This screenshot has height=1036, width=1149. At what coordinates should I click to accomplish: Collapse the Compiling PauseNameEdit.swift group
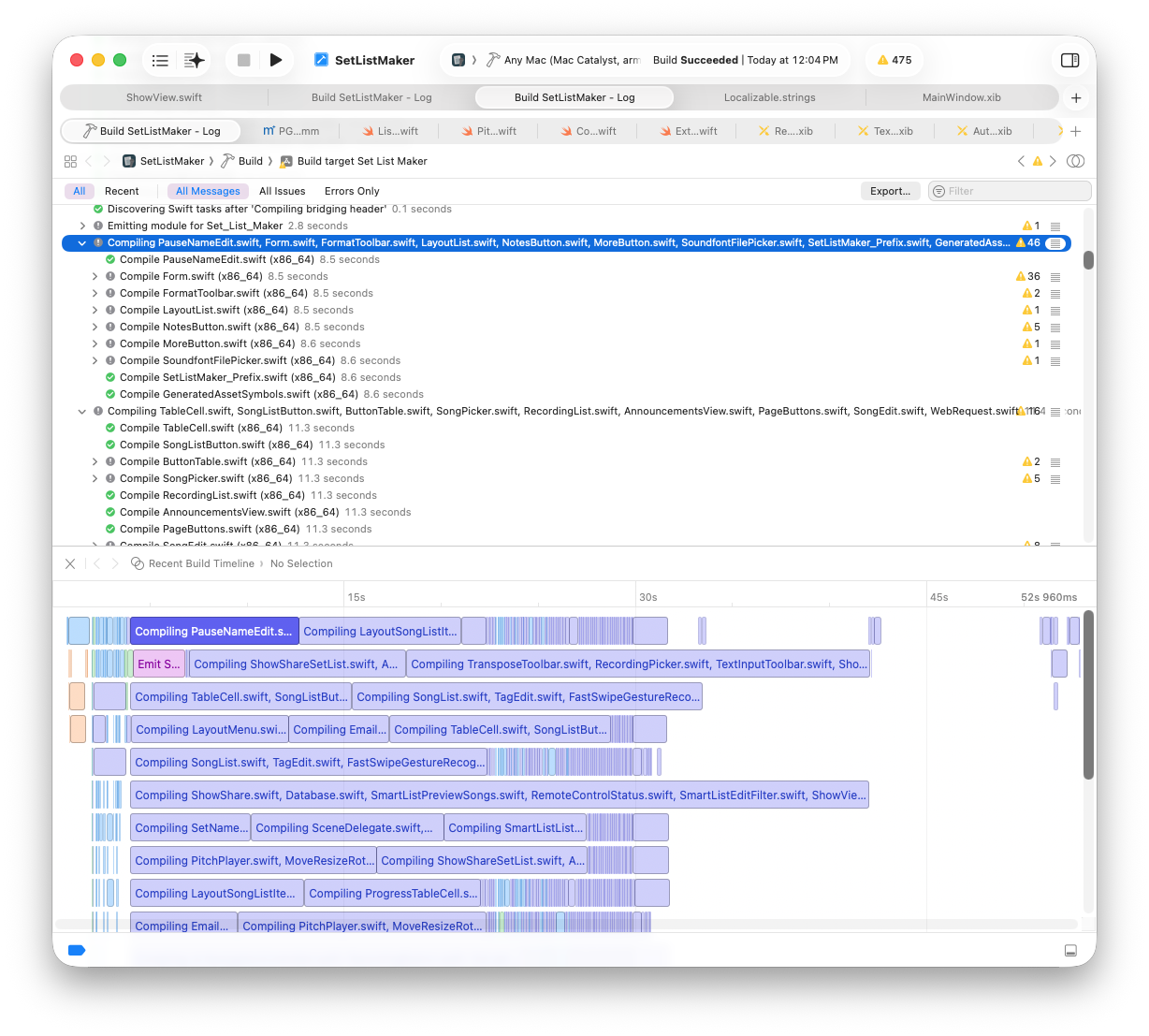[x=82, y=243]
